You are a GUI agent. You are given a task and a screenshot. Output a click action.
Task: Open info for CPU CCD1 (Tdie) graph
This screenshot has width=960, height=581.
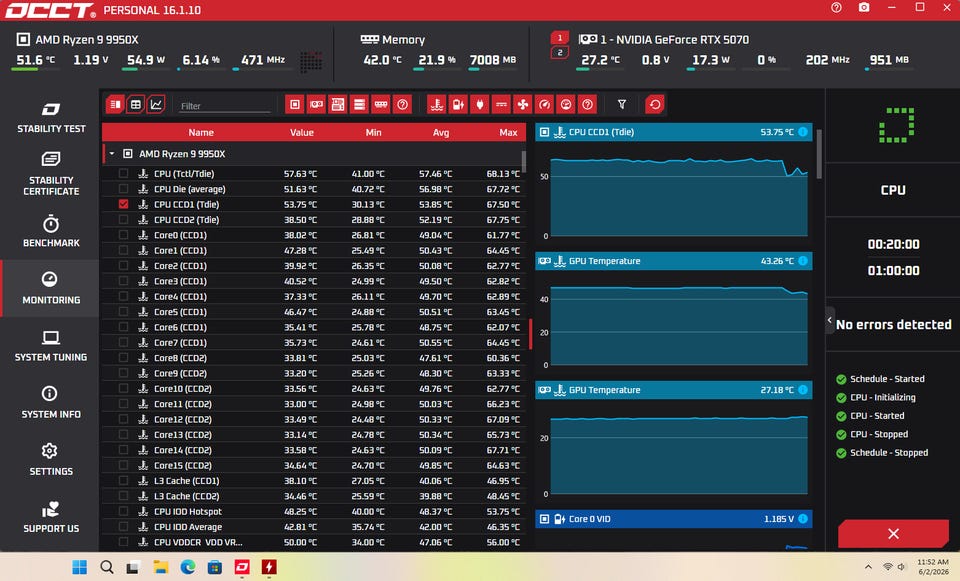pos(803,132)
